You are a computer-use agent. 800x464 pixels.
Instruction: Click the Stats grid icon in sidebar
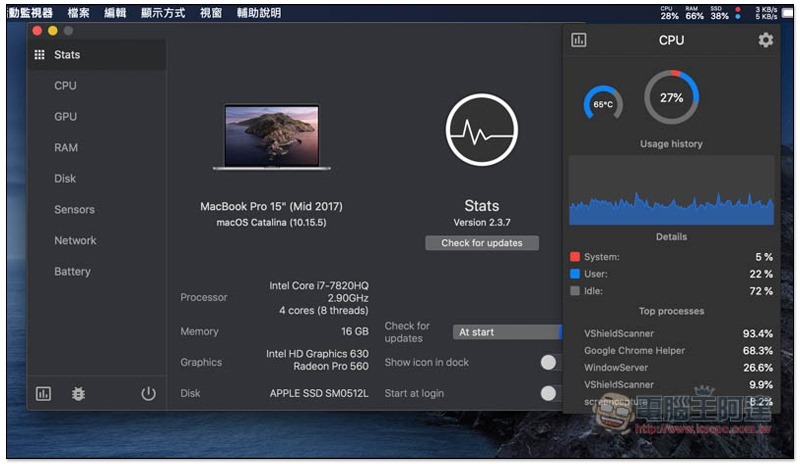point(40,55)
